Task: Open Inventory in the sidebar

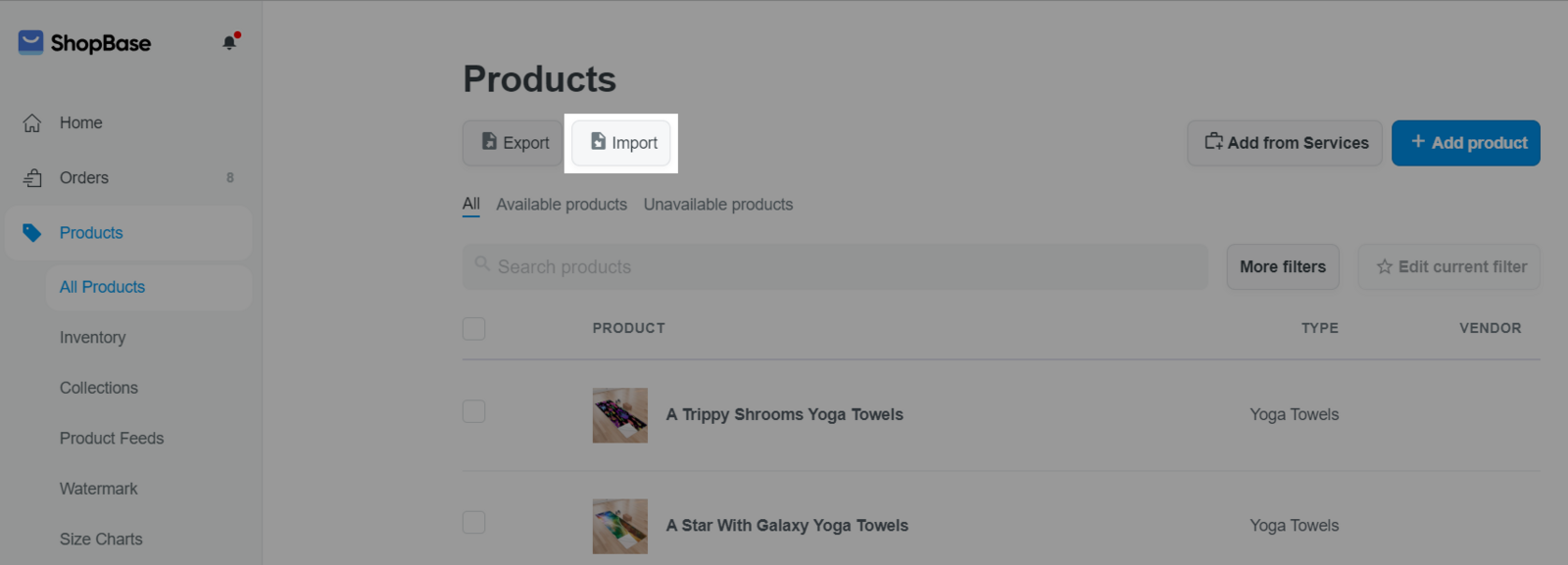Action: pos(92,338)
